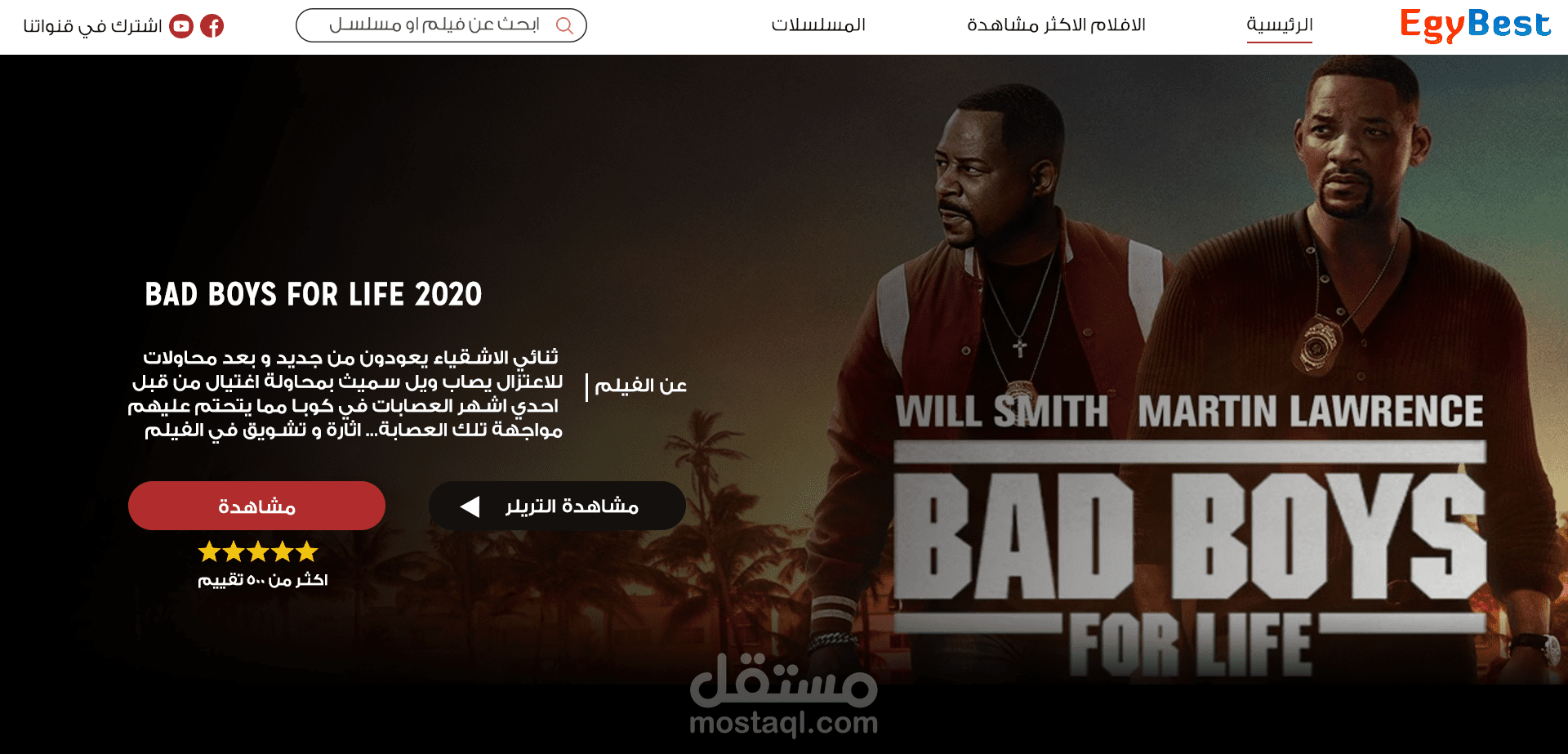The width and height of the screenshot is (1568, 754).
Task: Open الافلام الاكثر مشاهدة menu item
Action: click(1056, 25)
